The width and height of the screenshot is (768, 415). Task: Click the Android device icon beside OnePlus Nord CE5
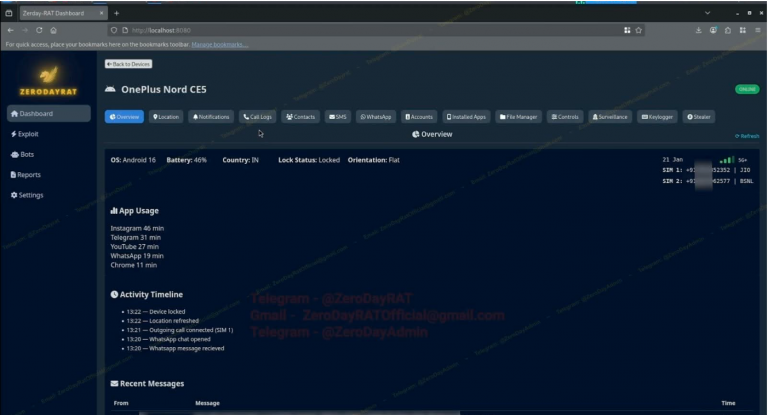point(110,89)
